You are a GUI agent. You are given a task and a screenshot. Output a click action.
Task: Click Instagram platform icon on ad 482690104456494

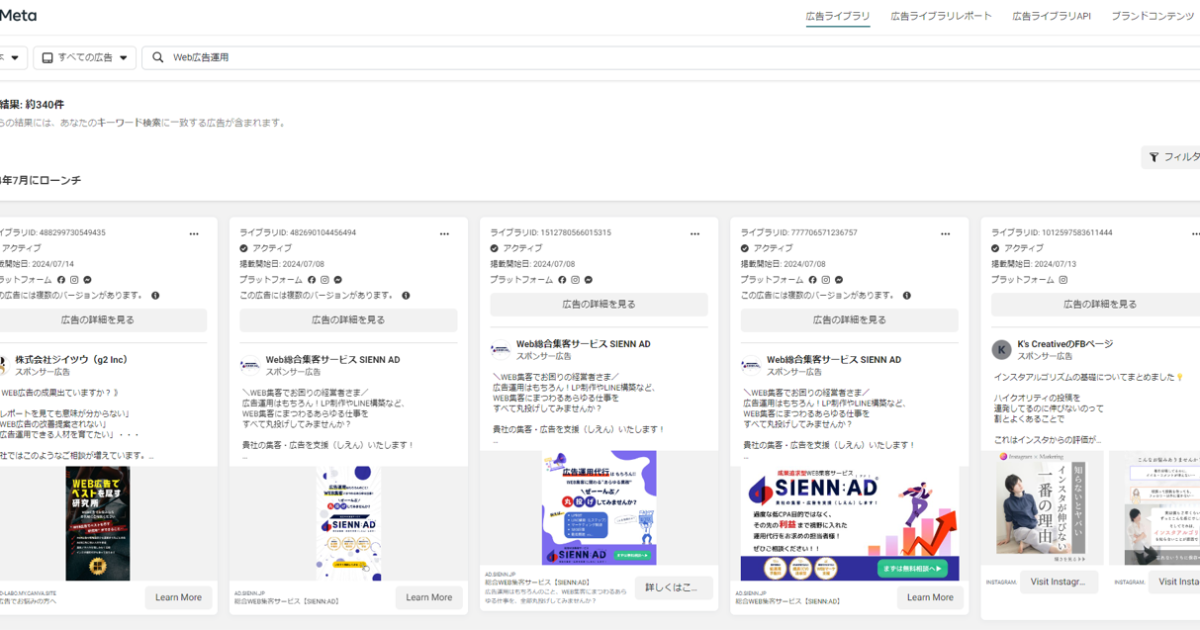click(x=325, y=280)
